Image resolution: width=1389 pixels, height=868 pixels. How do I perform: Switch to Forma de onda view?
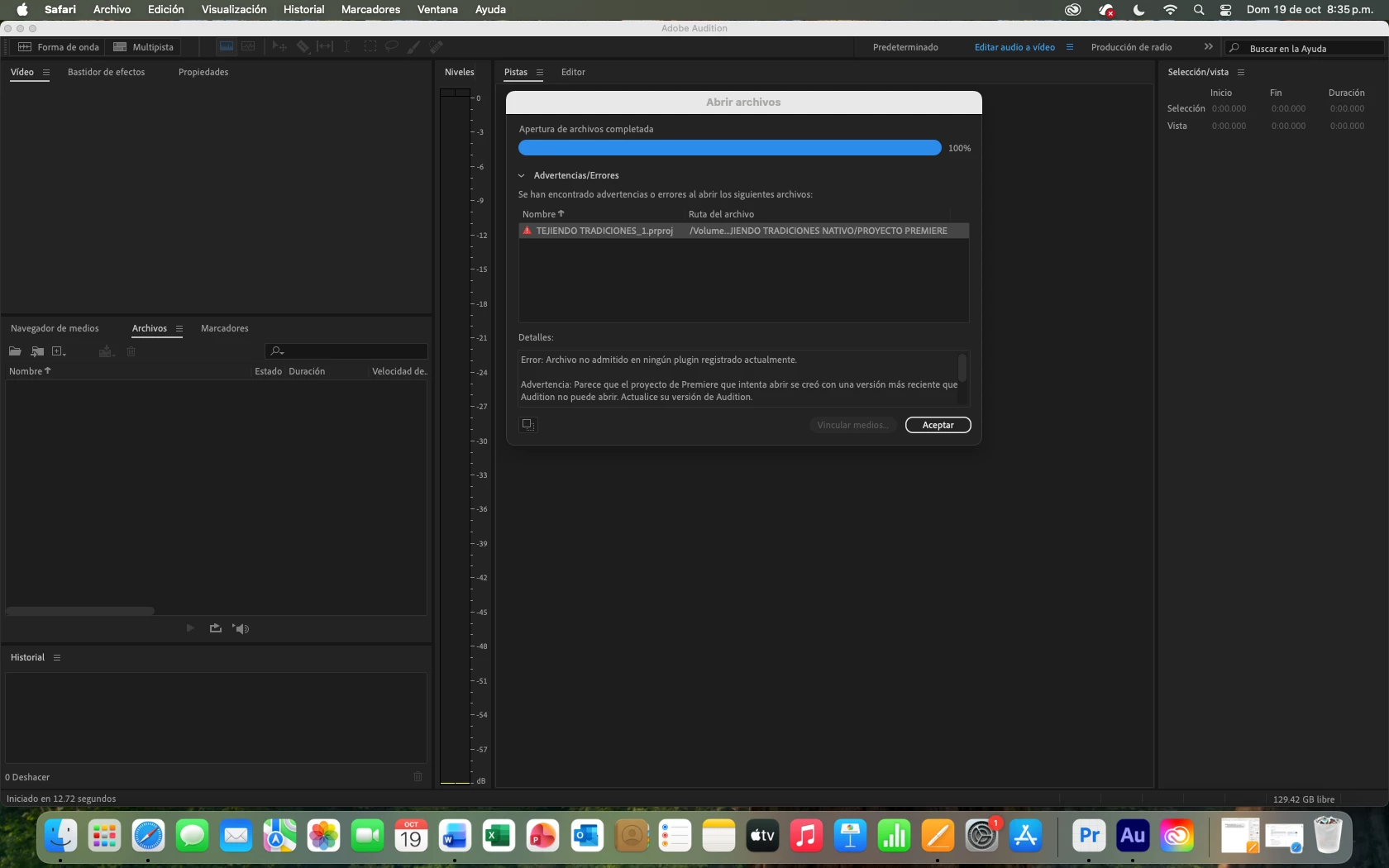[59, 47]
